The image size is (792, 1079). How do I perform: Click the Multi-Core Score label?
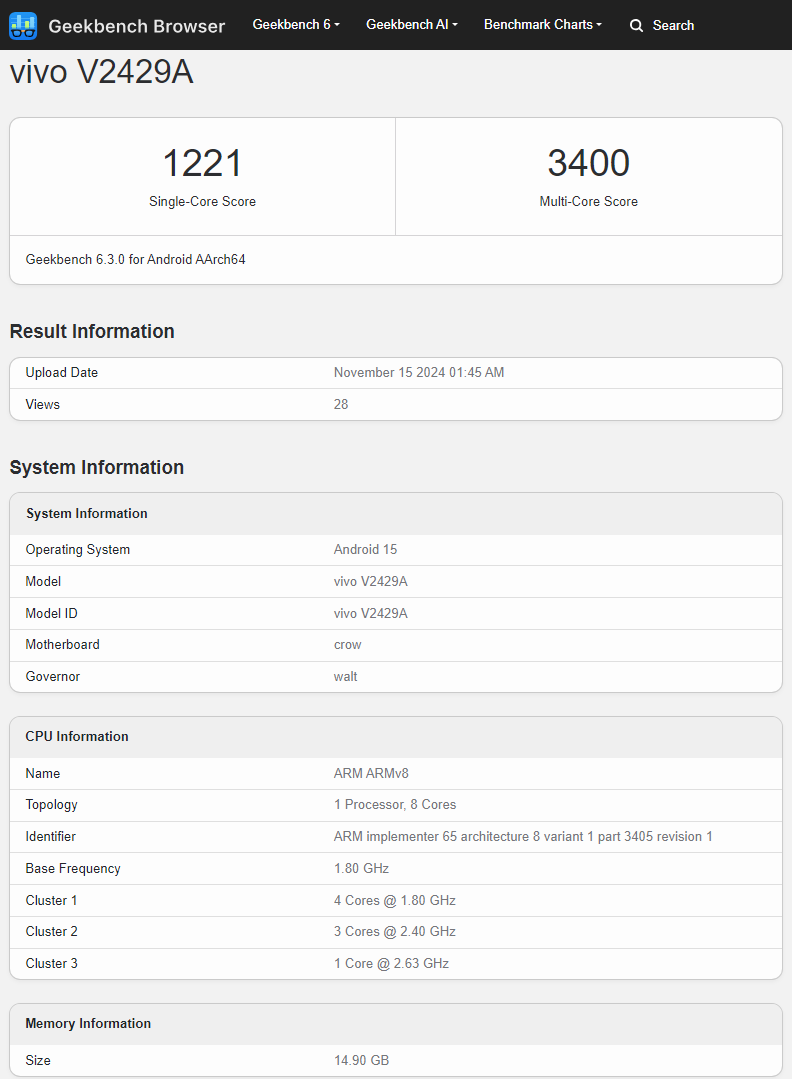click(x=588, y=202)
